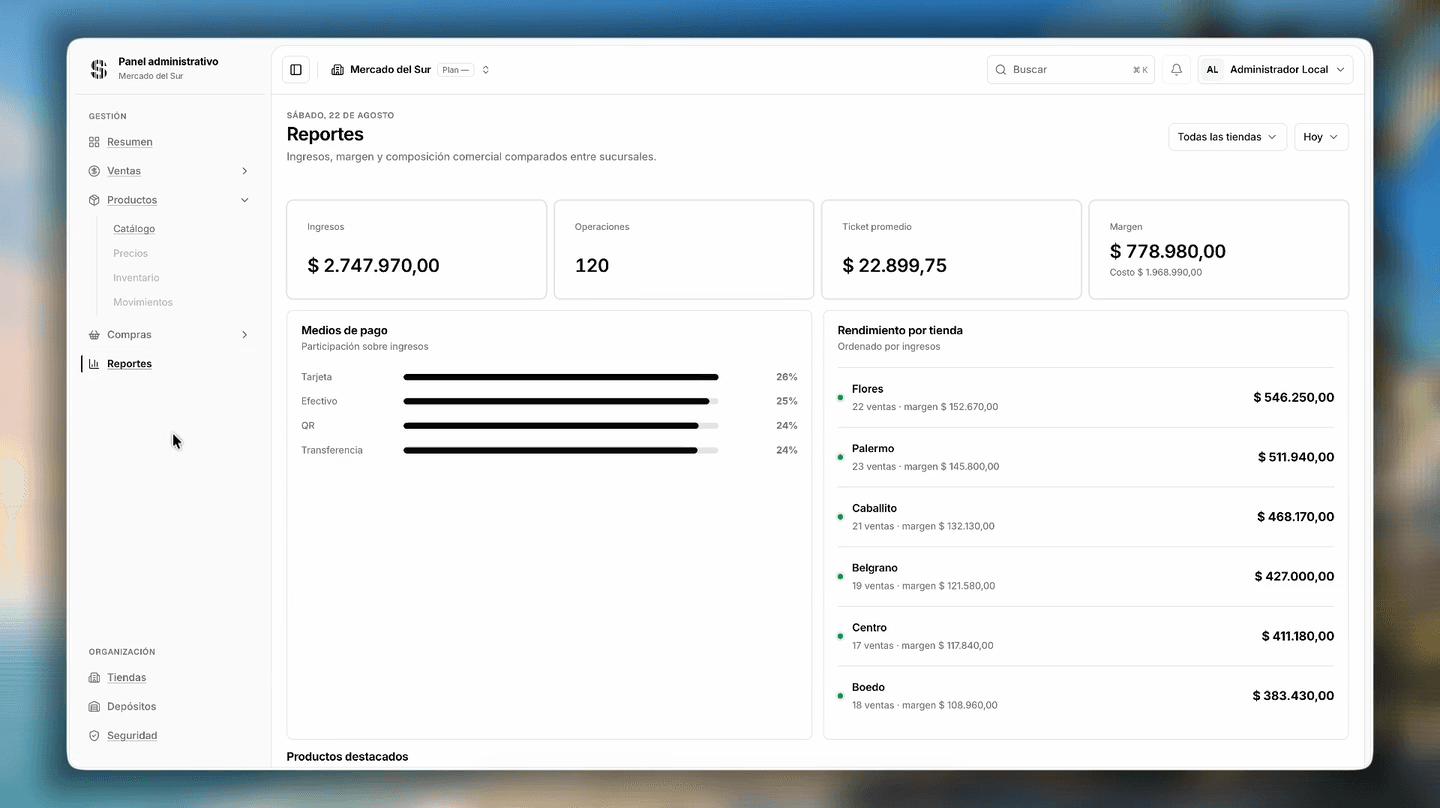Open Movimientos in the sidebar
This screenshot has height=808, width=1440.
coord(143,302)
